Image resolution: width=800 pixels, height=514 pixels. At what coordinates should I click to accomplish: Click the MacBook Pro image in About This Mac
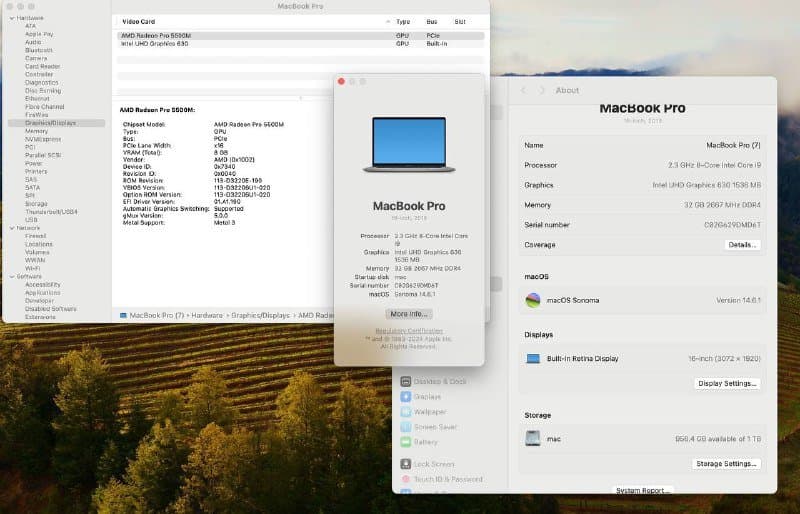409,144
